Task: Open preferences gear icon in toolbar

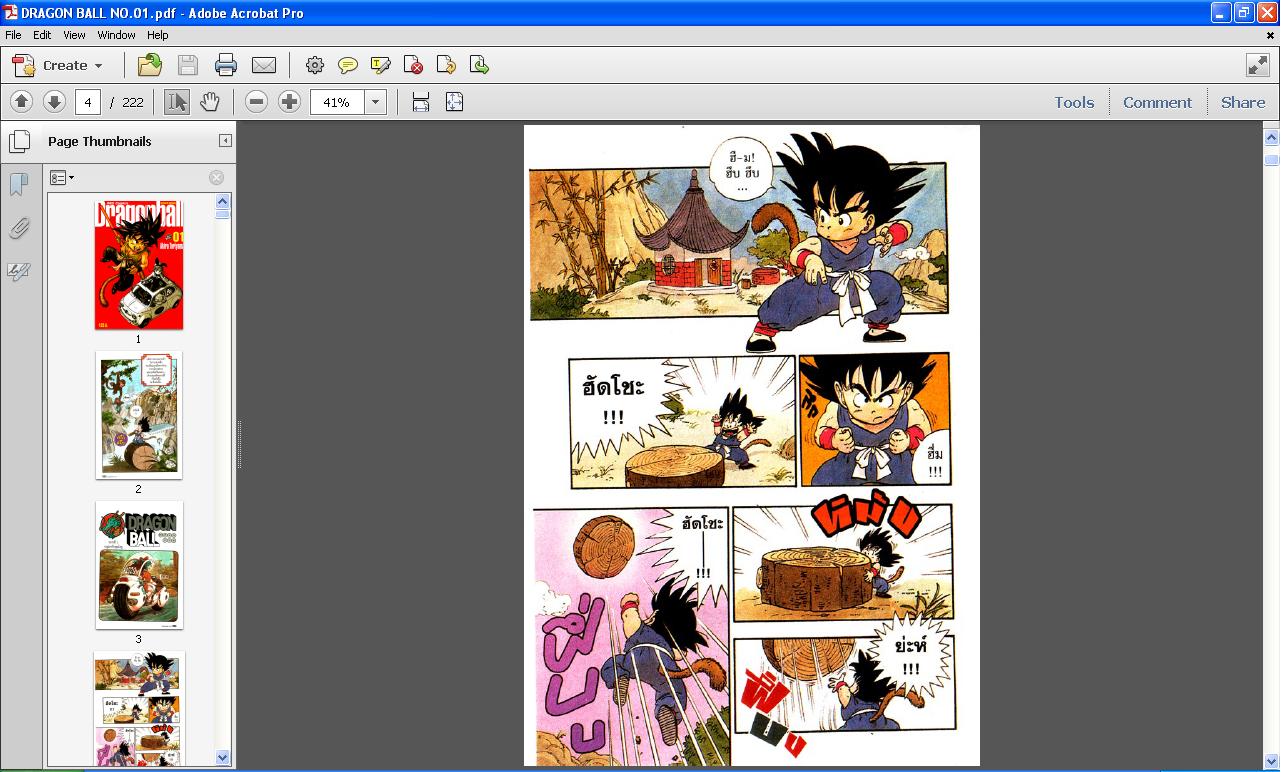Action: 315,65
